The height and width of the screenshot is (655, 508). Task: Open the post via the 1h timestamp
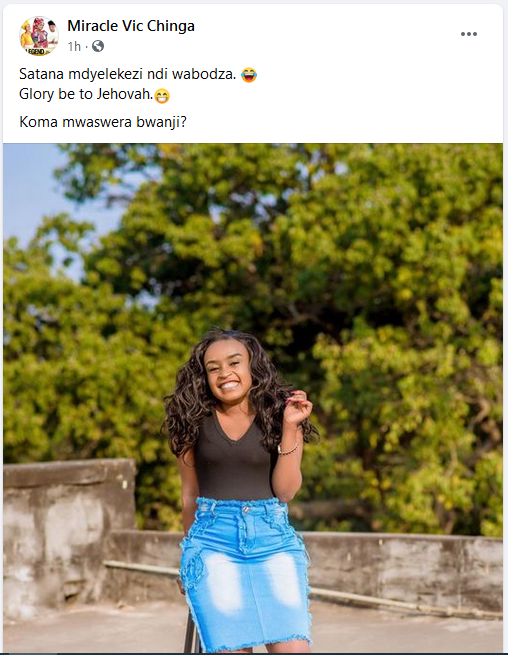pos(74,46)
